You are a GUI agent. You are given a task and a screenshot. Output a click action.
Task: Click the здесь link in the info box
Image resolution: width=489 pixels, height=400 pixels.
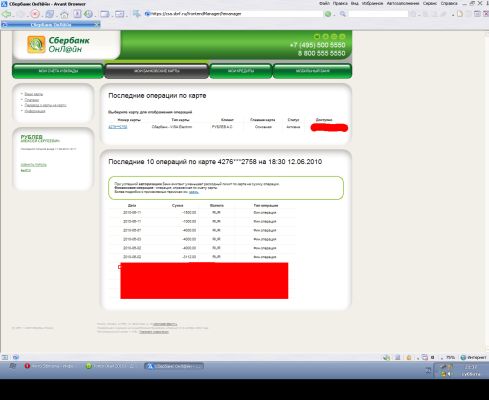pyautogui.click(x=194, y=192)
